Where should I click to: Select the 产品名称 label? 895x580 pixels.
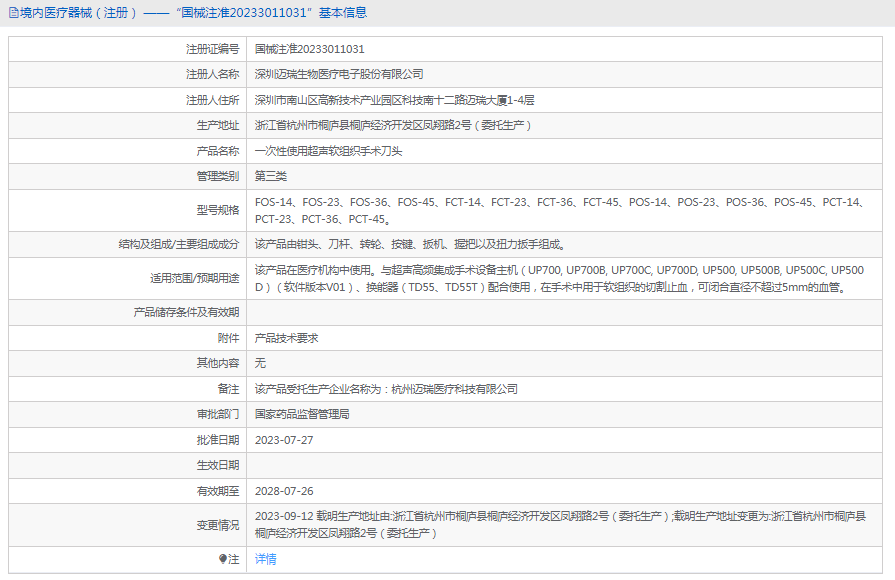pos(218,151)
